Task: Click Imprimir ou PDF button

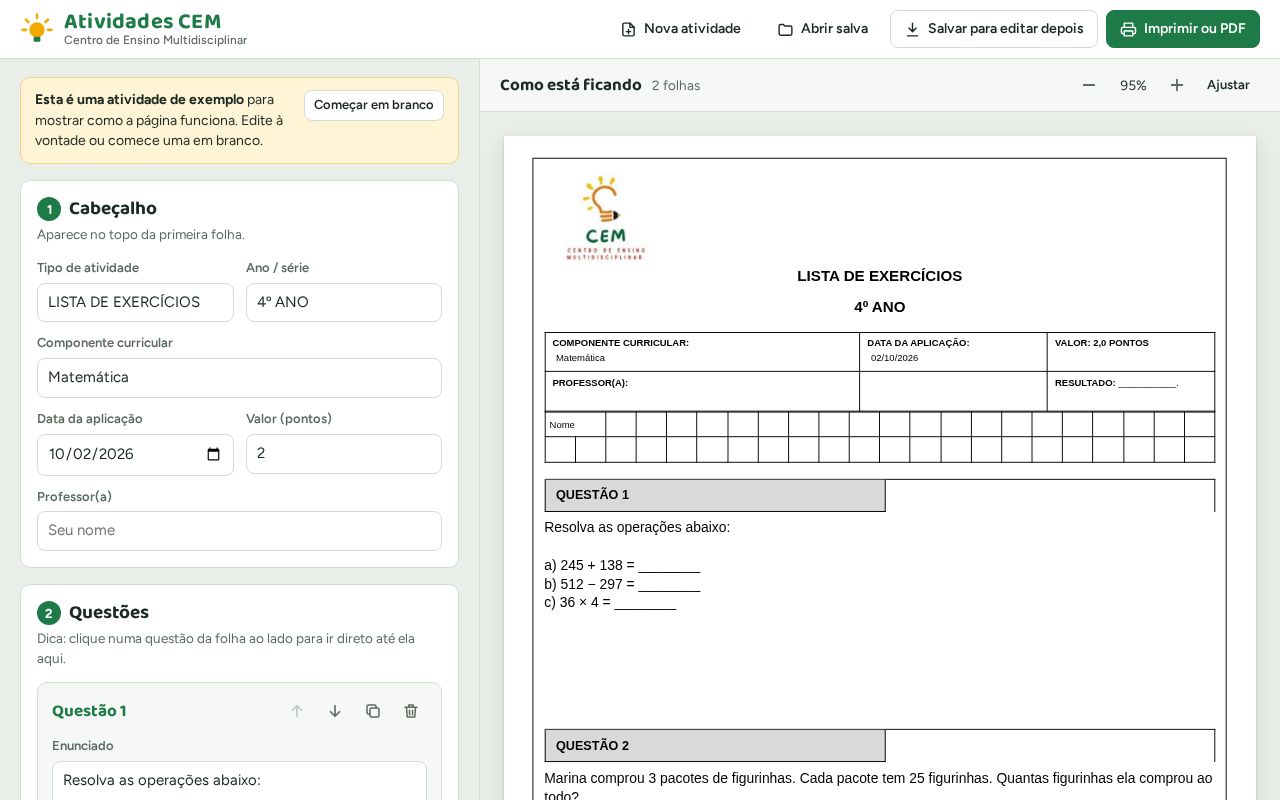Action: tap(1183, 29)
